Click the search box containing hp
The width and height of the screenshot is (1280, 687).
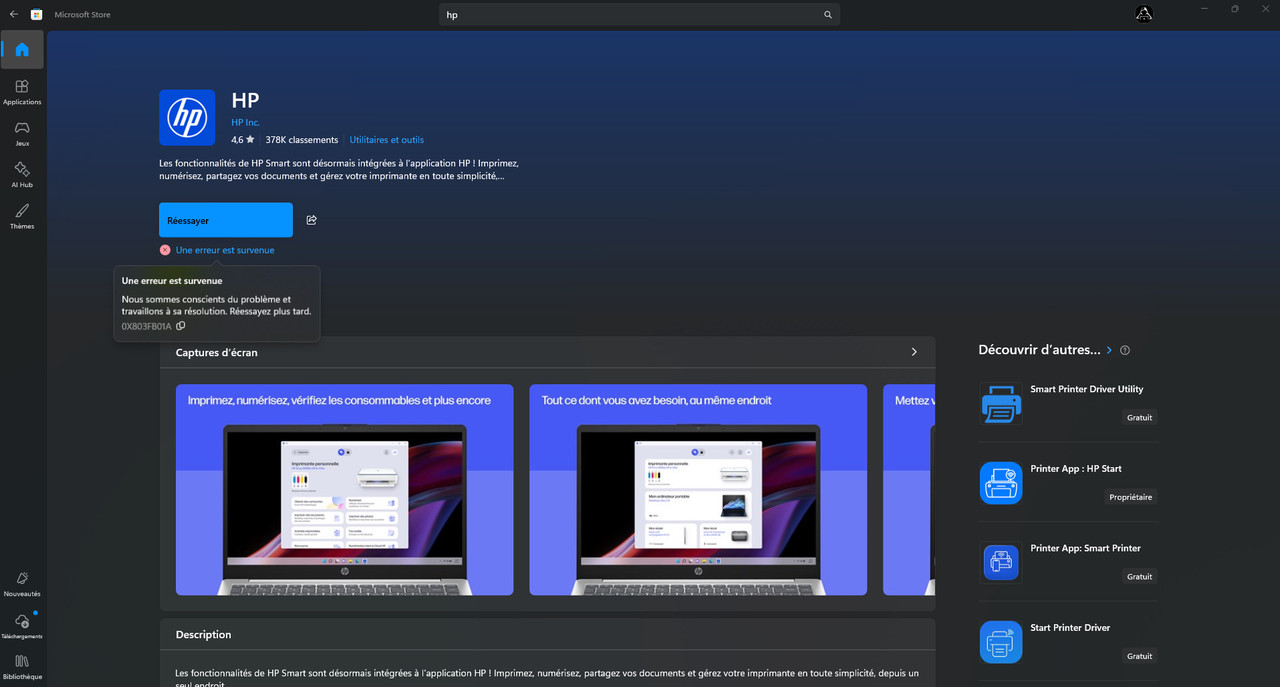click(x=640, y=15)
